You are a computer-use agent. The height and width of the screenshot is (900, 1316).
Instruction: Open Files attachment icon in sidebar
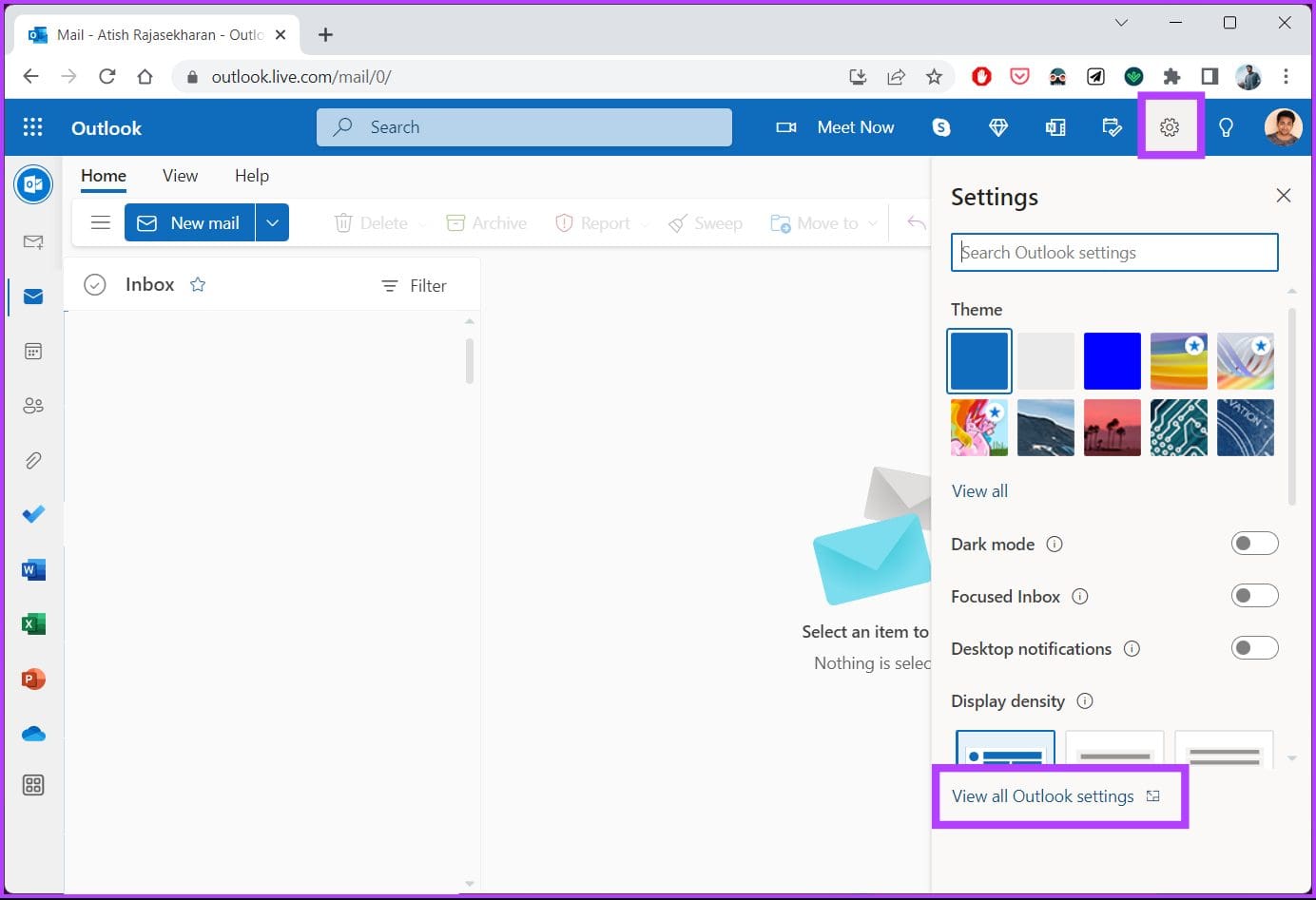pos(33,461)
